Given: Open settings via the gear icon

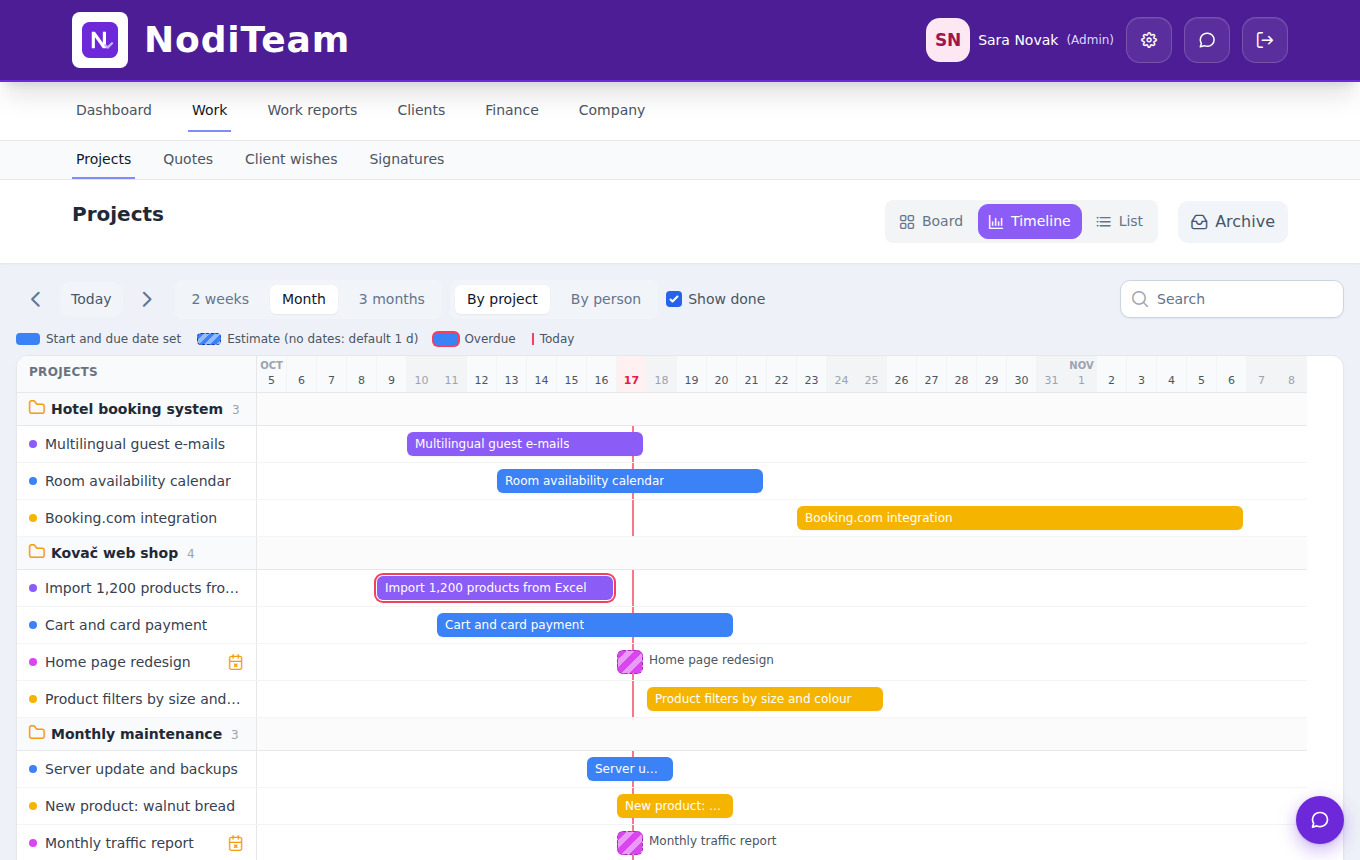Looking at the screenshot, I should coord(1149,40).
